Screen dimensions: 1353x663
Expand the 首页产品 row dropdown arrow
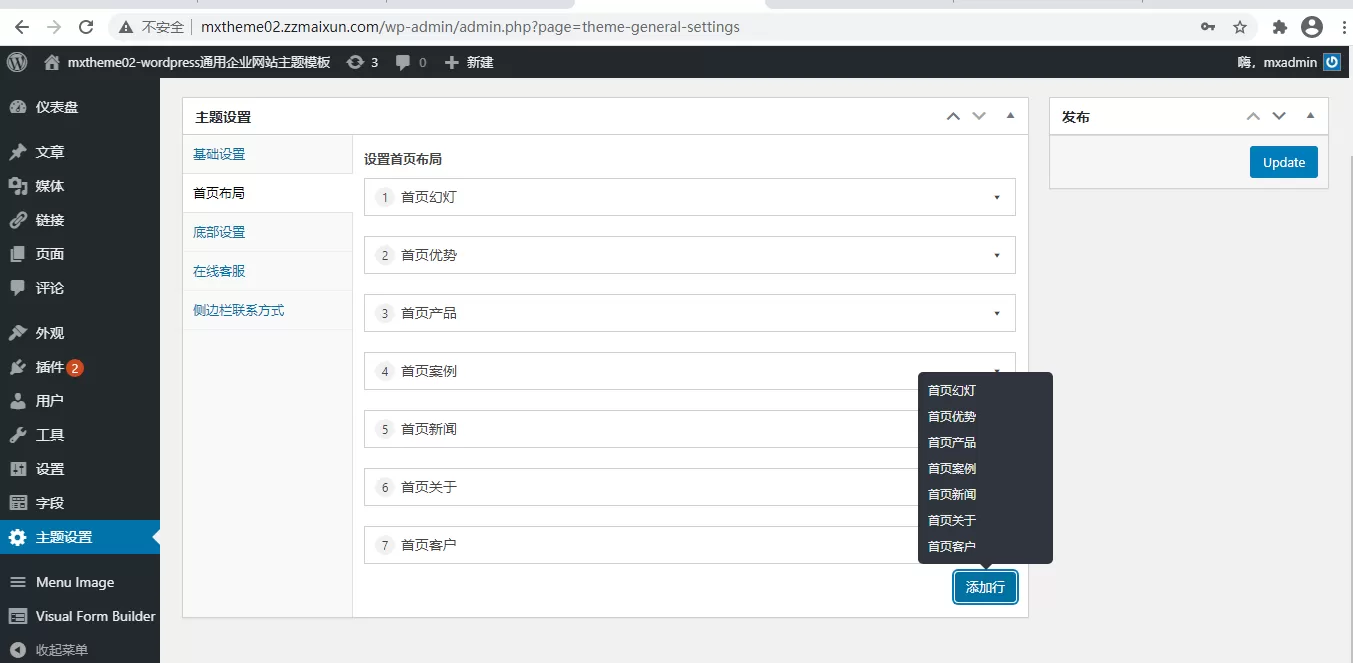pos(996,313)
